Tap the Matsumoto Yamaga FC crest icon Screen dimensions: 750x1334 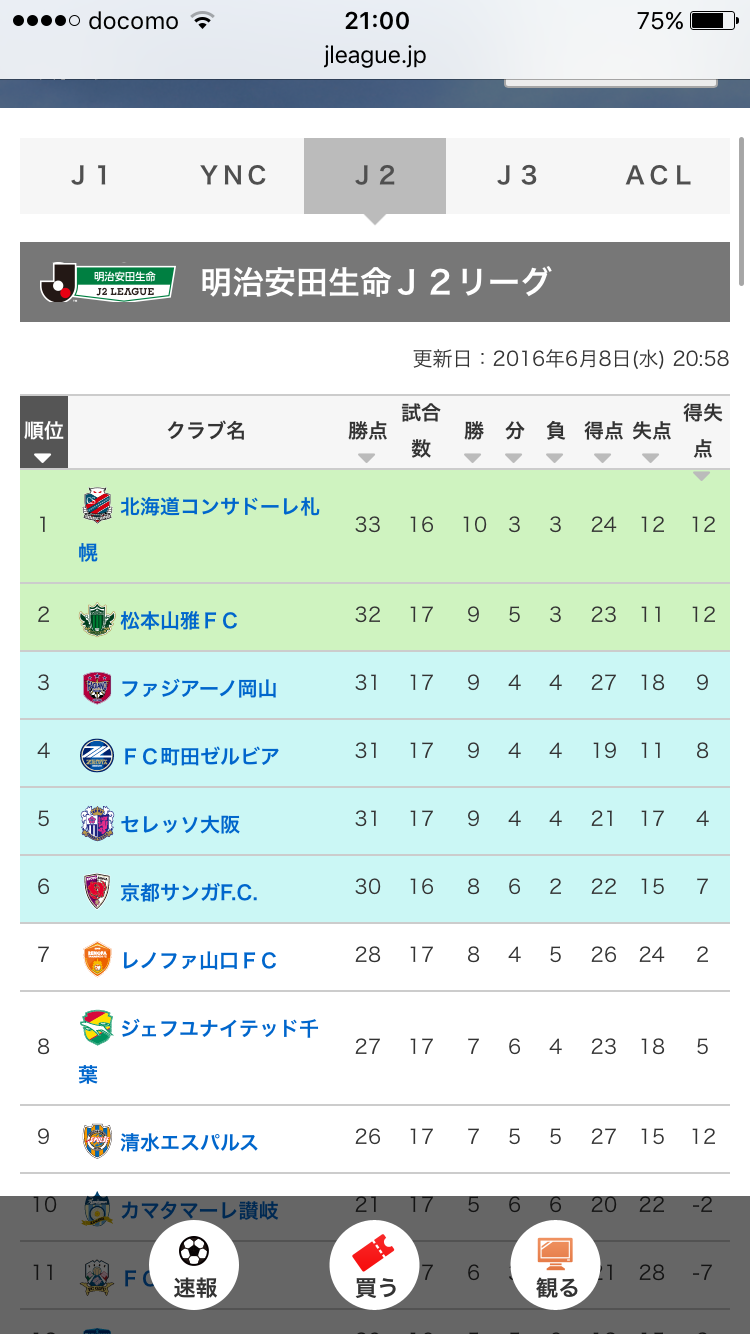(97, 620)
